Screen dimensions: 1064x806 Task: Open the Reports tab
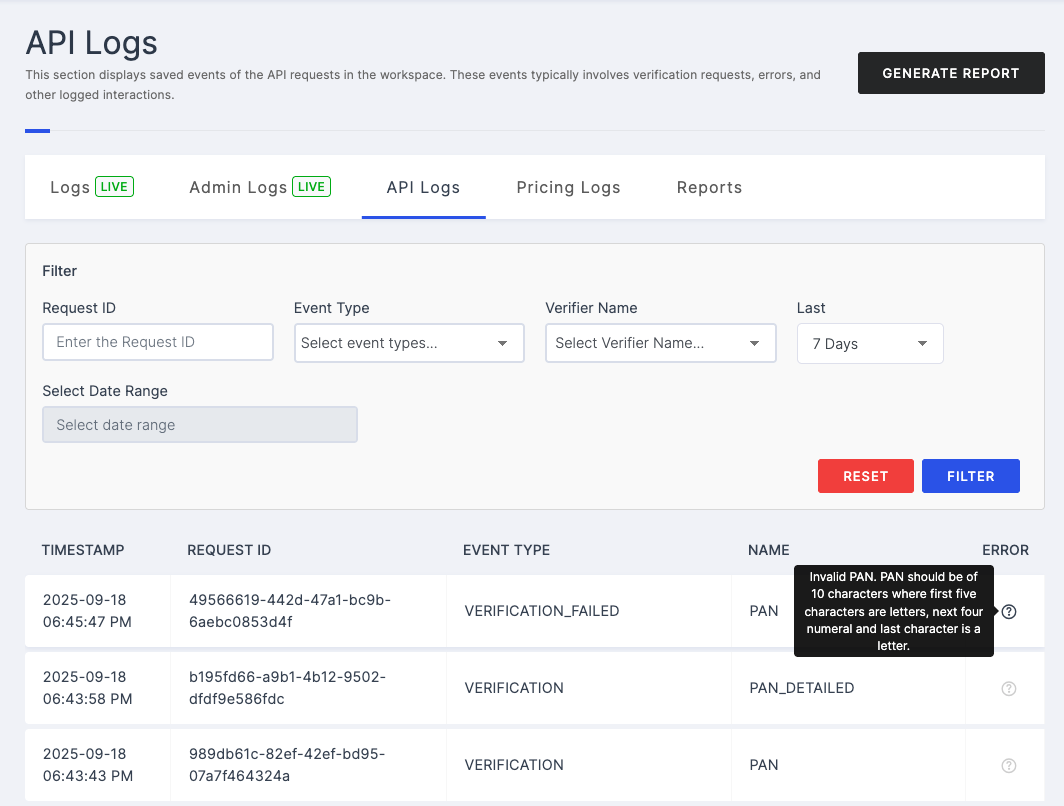coord(709,187)
